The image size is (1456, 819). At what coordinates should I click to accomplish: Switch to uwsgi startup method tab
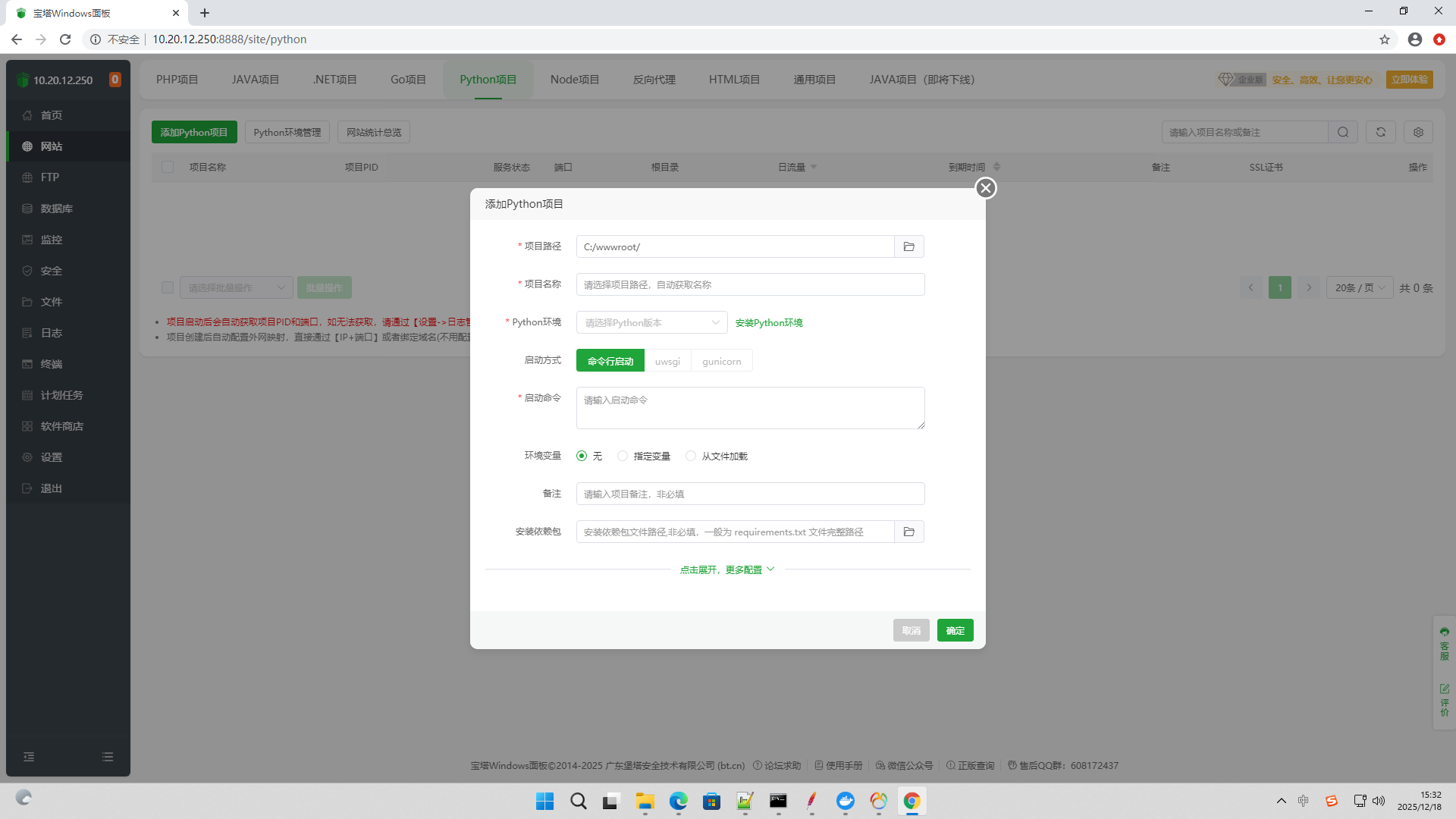tap(667, 361)
